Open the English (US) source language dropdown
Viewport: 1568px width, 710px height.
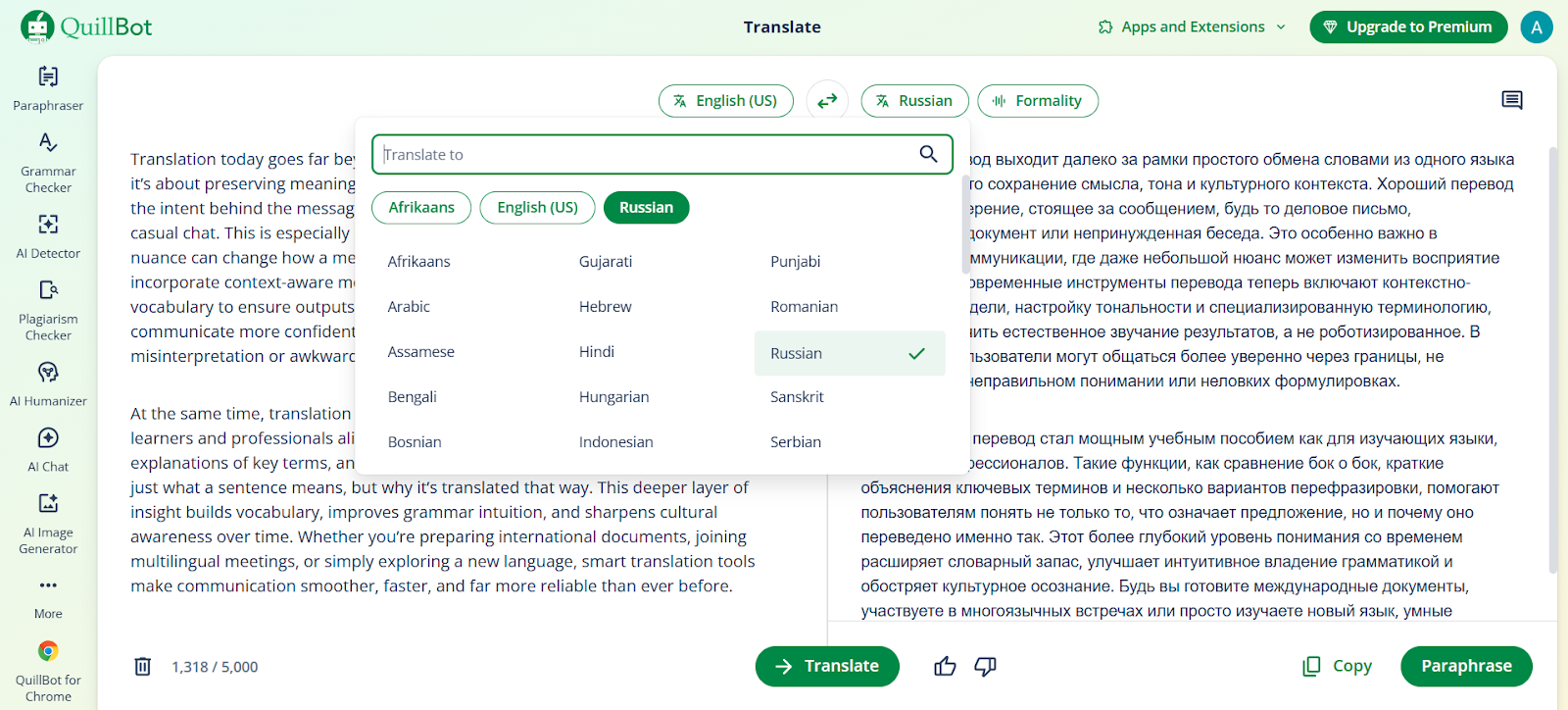point(726,100)
